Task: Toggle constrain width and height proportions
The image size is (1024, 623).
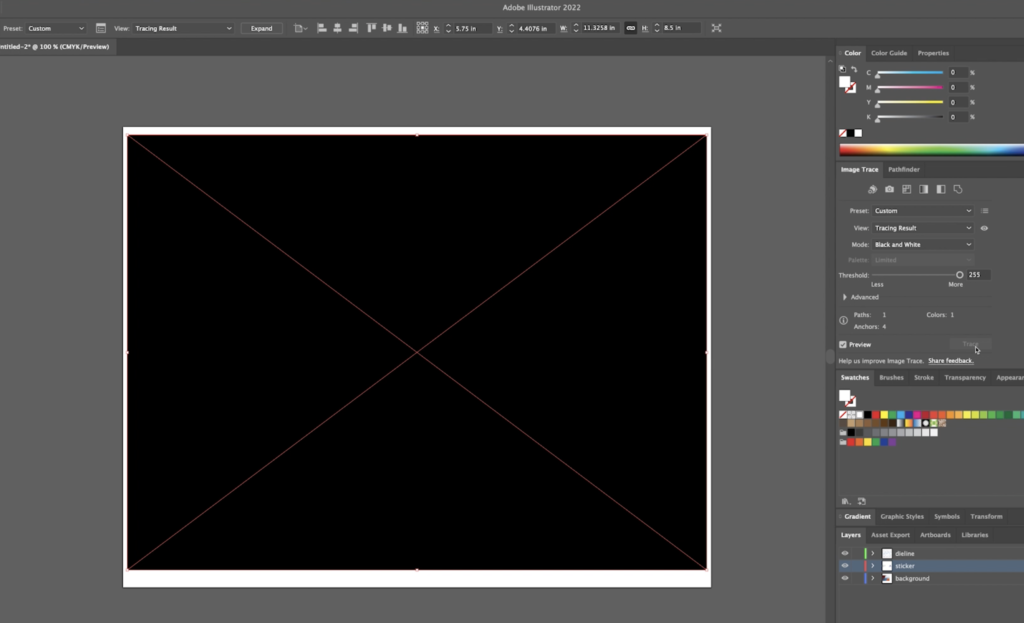Action: [x=630, y=28]
